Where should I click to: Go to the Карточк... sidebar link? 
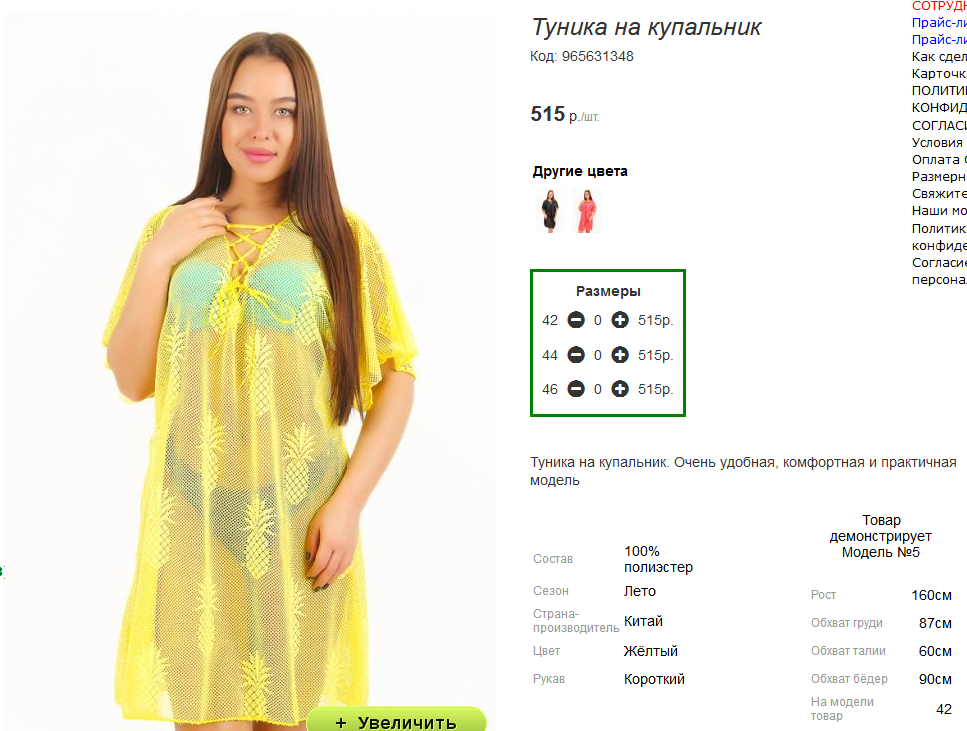939,73
